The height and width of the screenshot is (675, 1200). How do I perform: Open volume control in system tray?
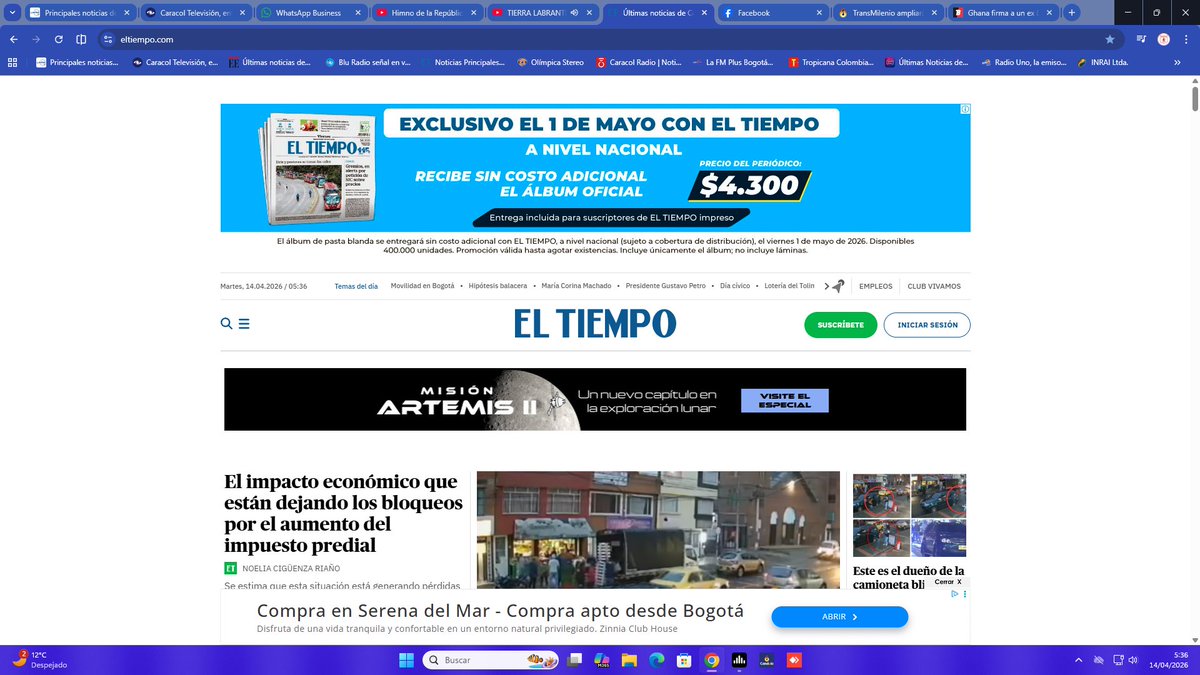pyautogui.click(x=1133, y=660)
